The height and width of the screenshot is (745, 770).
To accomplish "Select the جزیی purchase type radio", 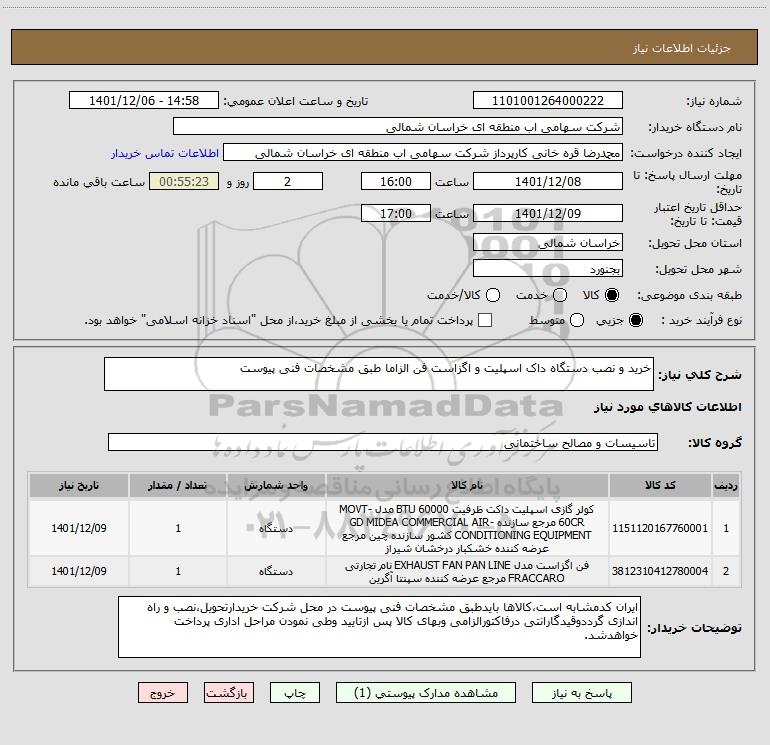I will (x=635, y=320).
